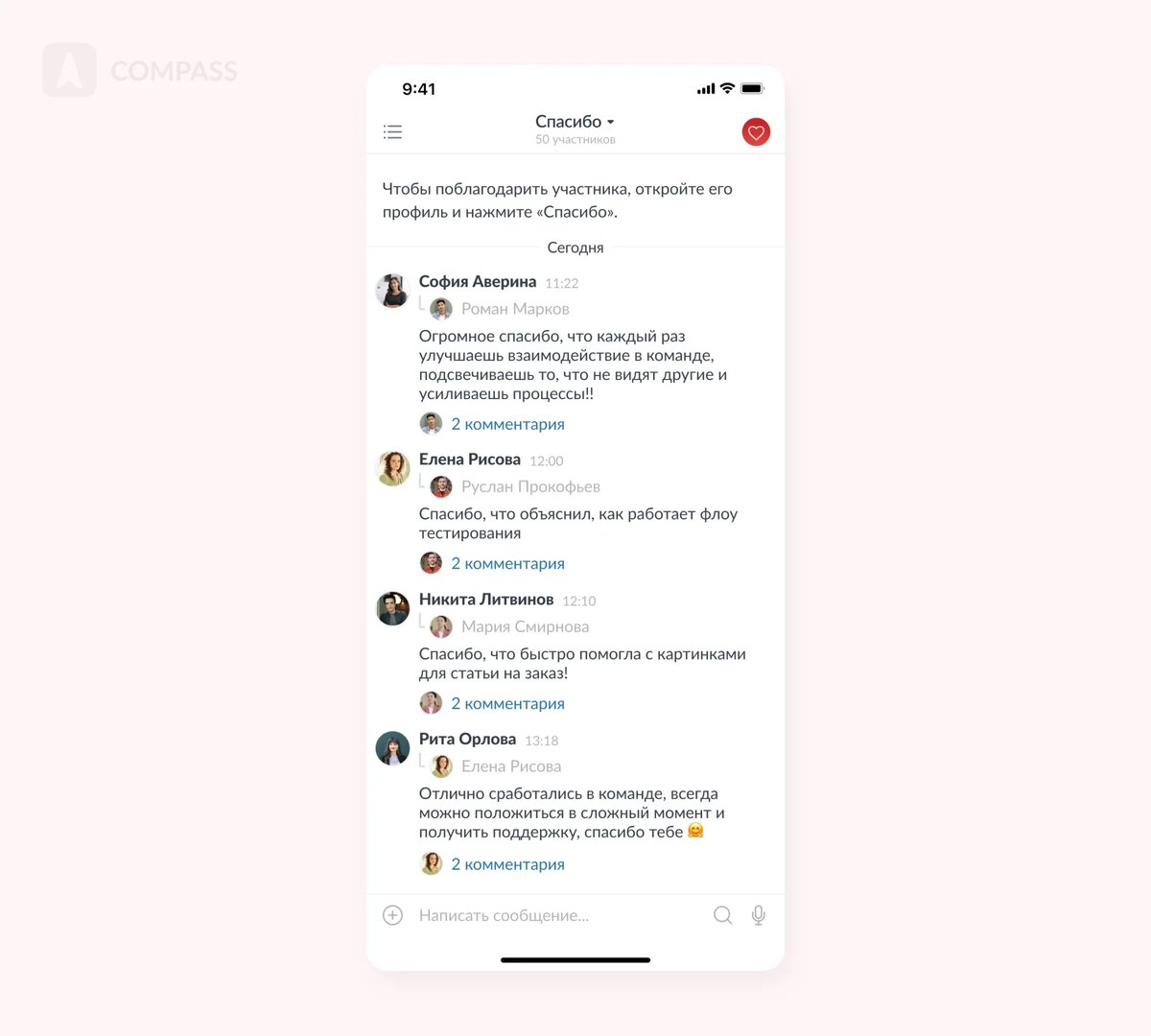
Task: Click the Роман Марков mention
Action: (515, 309)
